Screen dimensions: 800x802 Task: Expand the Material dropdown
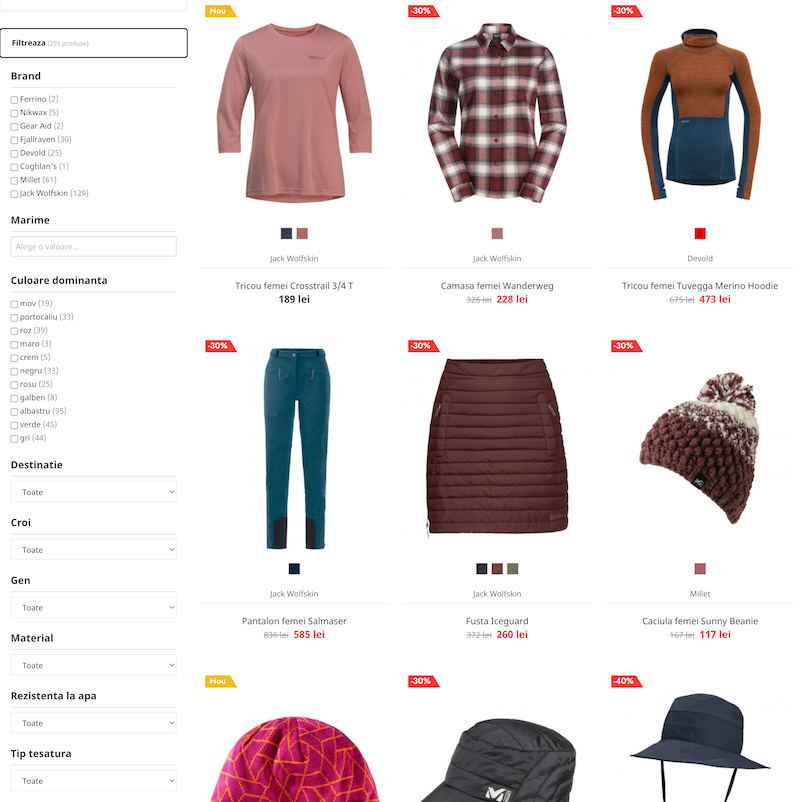(94, 665)
